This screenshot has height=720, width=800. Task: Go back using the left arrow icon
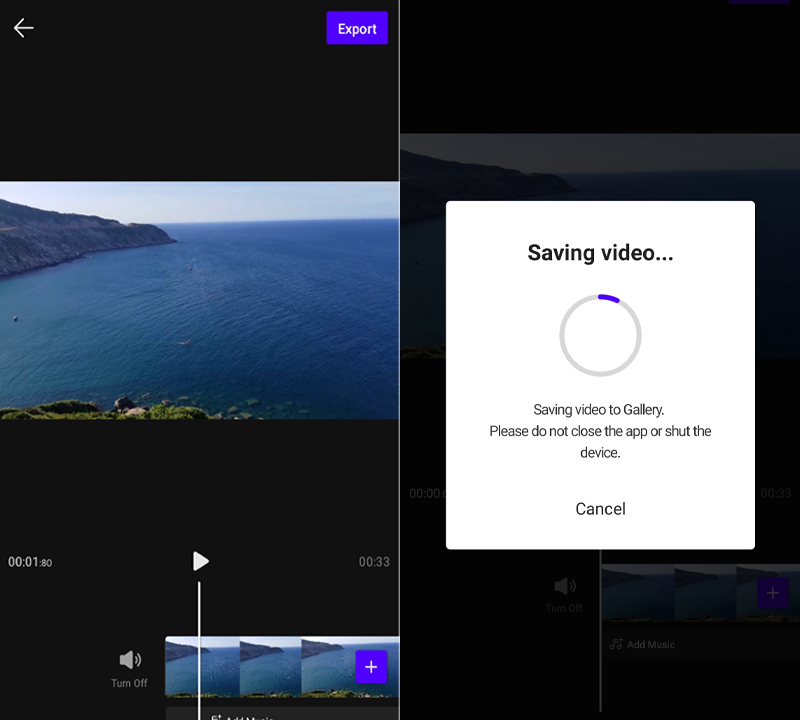[23, 28]
